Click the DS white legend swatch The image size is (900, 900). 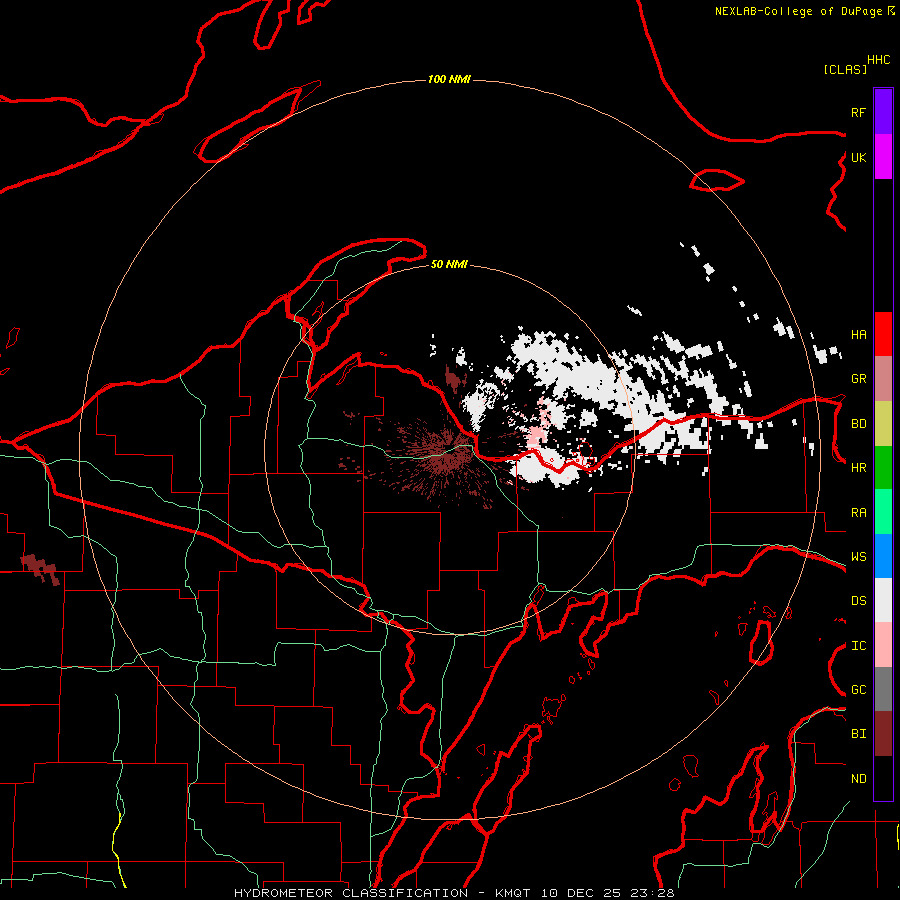(x=883, y=600)
